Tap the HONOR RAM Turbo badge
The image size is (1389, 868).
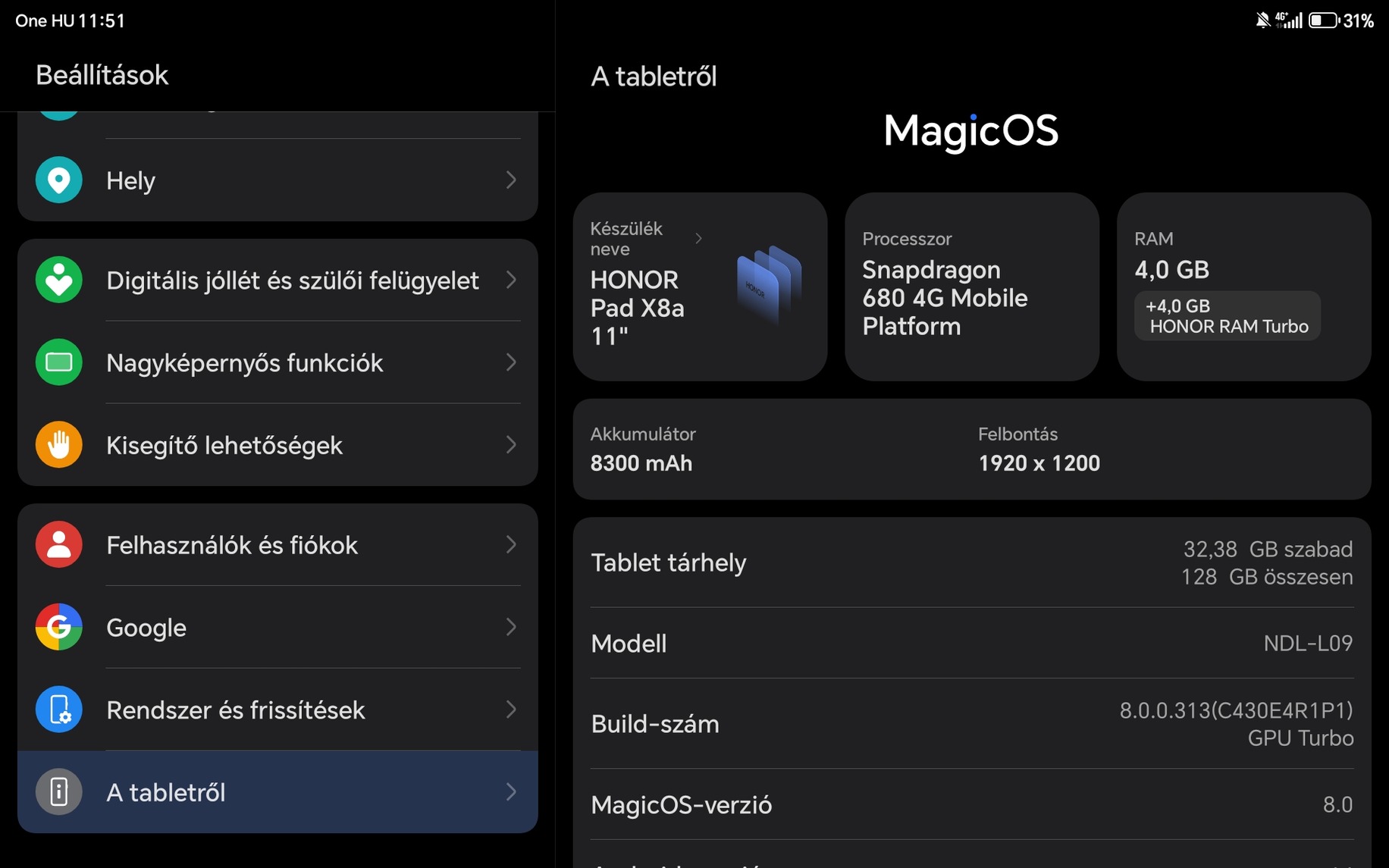(x=1228, y=316)
